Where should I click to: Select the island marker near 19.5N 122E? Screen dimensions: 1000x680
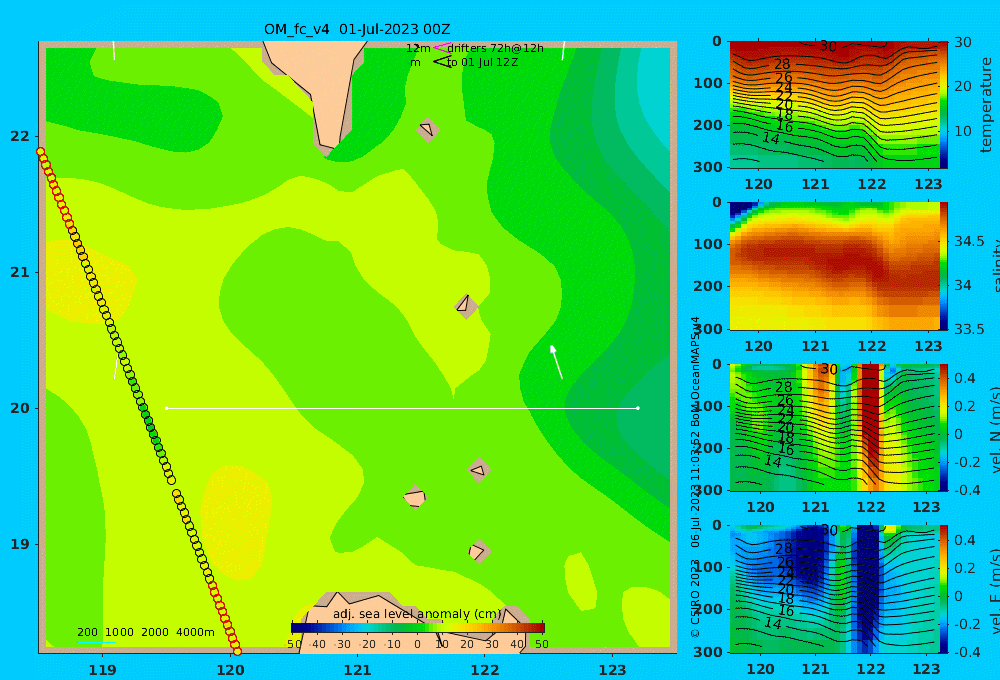point(479,470)
